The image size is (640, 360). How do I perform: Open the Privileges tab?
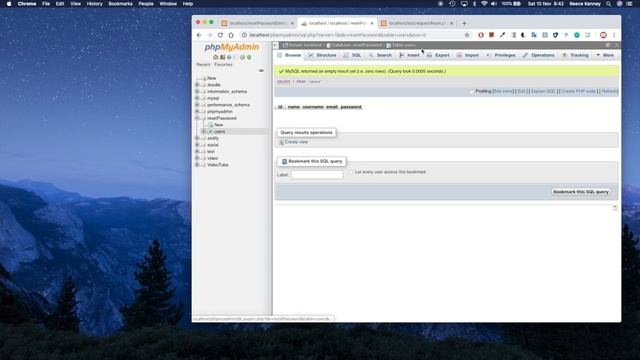501,55
